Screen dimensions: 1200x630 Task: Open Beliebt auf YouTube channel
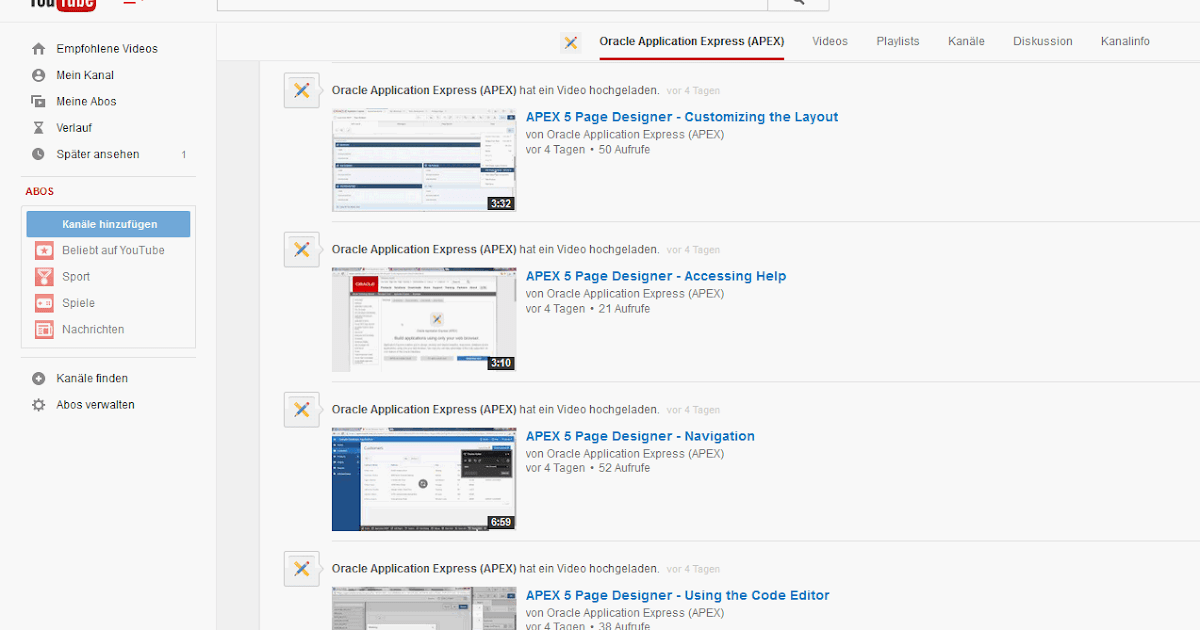[113, 250]
